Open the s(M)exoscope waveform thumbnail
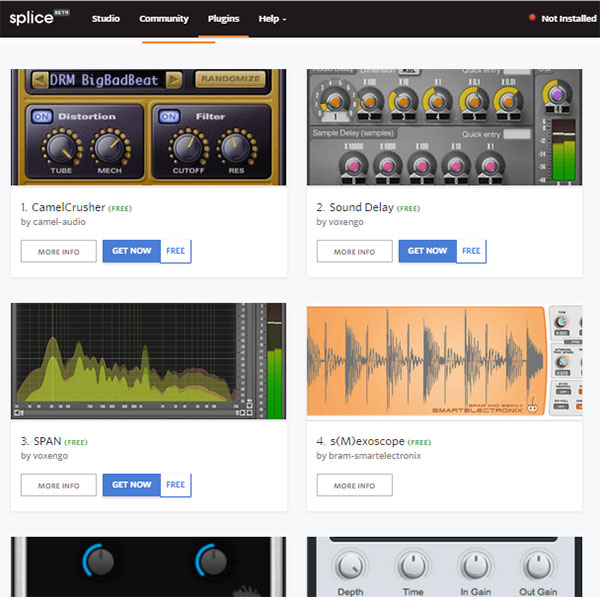 (444, 361)
